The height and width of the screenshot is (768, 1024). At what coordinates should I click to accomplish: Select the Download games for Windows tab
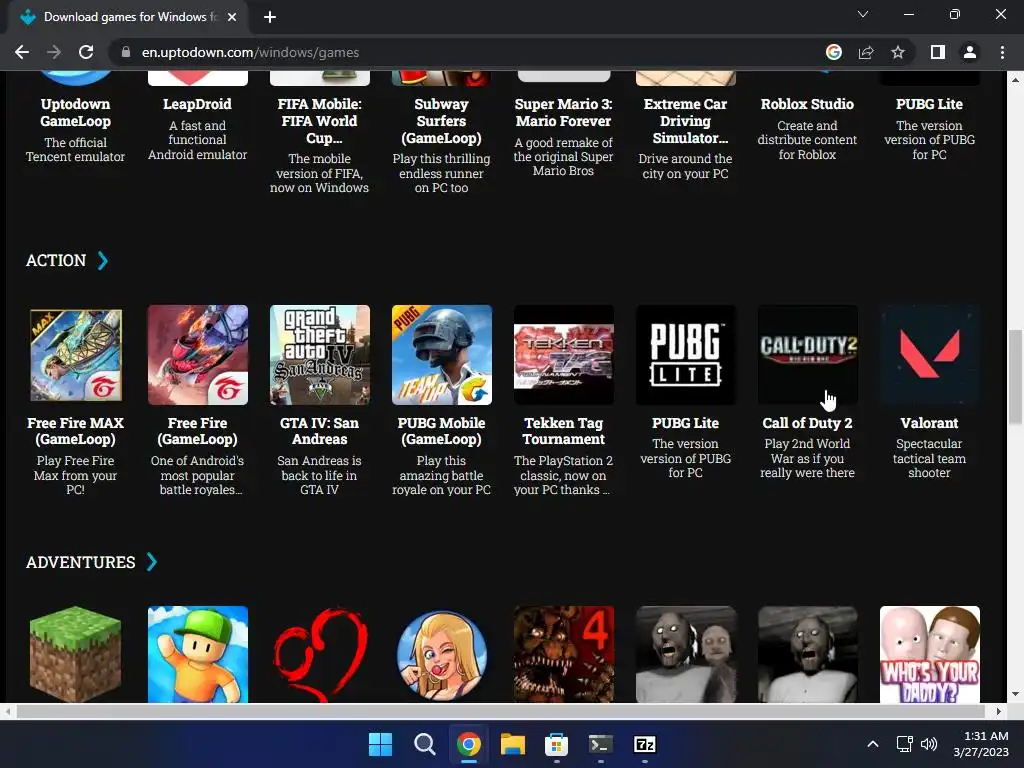tap(128, 17)
